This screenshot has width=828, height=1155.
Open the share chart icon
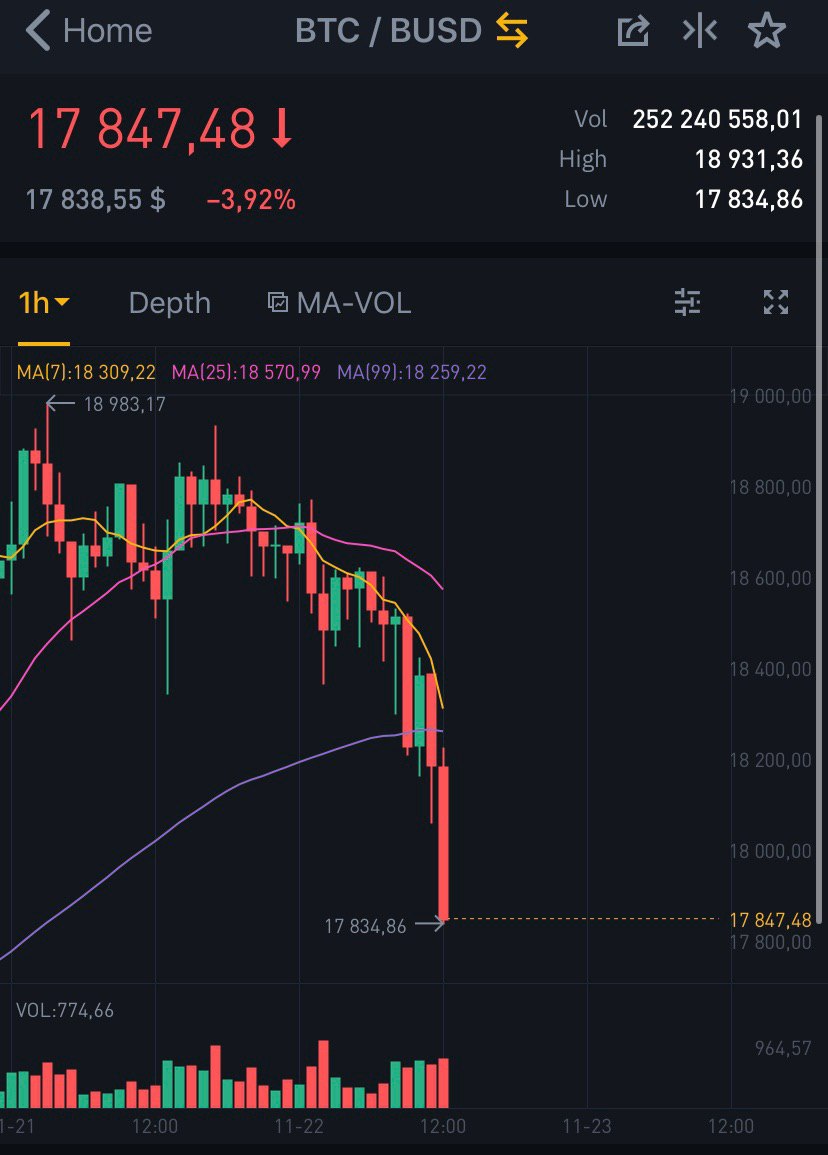pyautogui.click(x=633, y=31)
